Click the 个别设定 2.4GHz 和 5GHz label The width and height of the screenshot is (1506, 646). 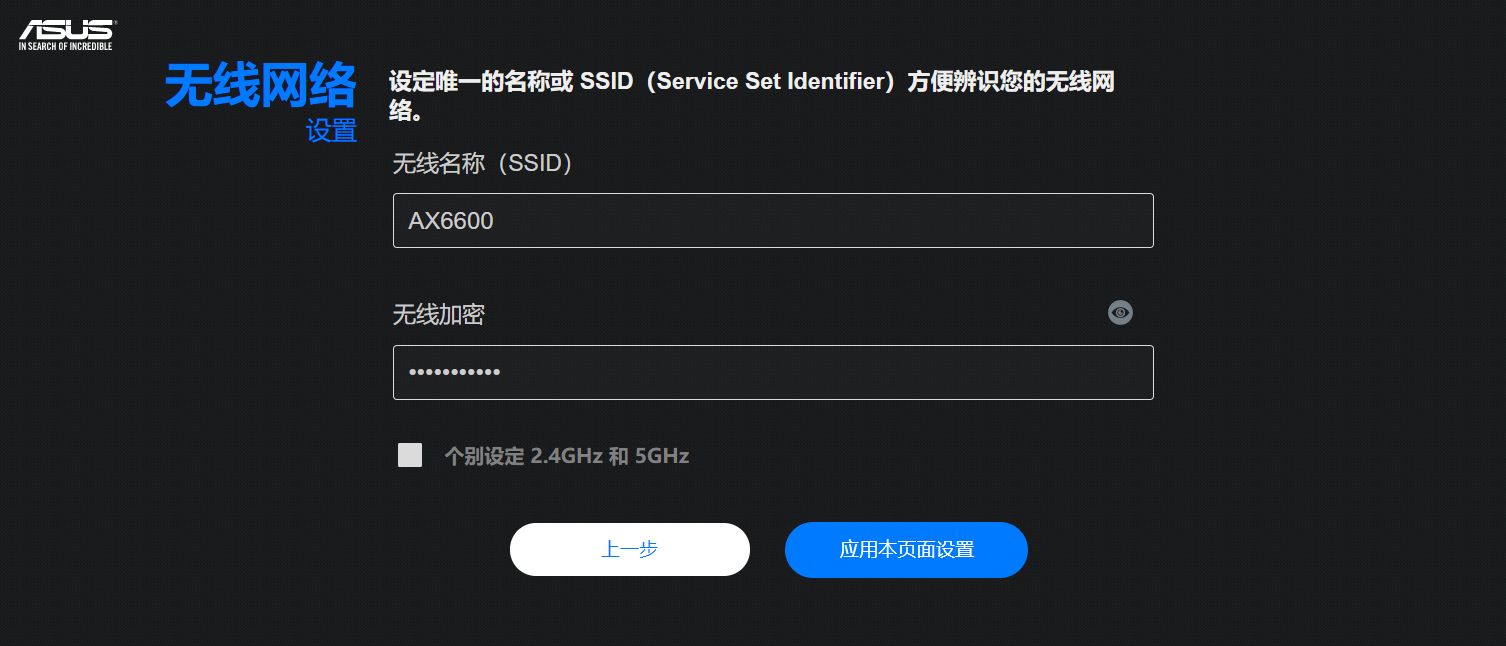566,456
